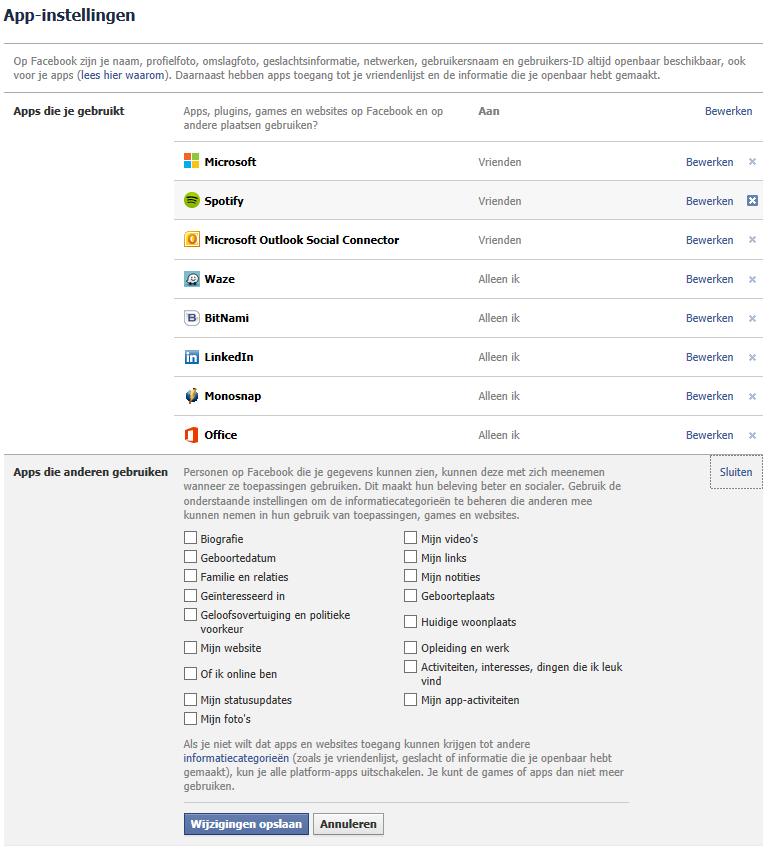Open Bewerken for LinkedIn app
766x846 pixels.
[709, 357]
